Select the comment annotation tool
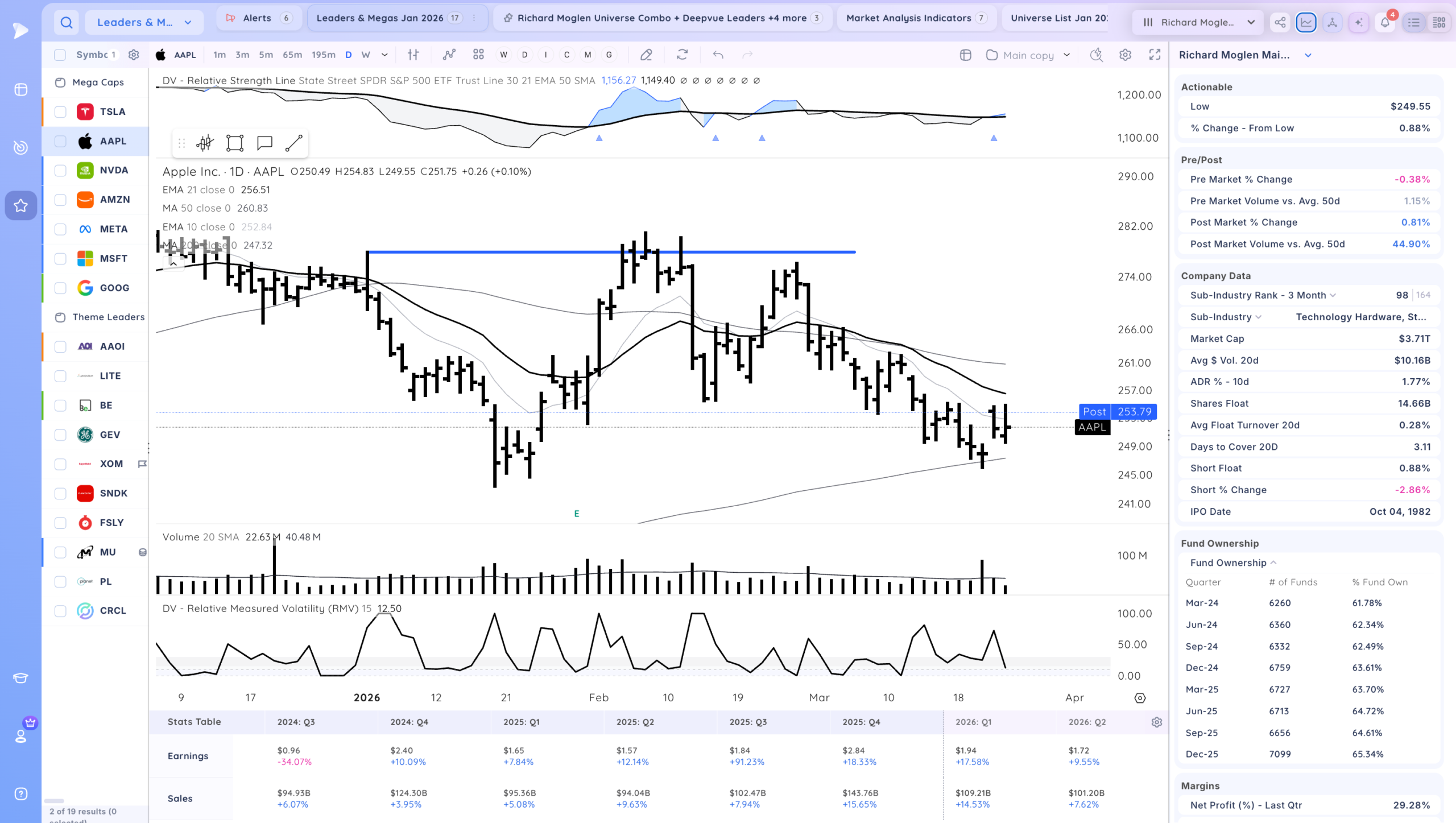The width and height of the screenshot is (1456, 823). point(264,143)
